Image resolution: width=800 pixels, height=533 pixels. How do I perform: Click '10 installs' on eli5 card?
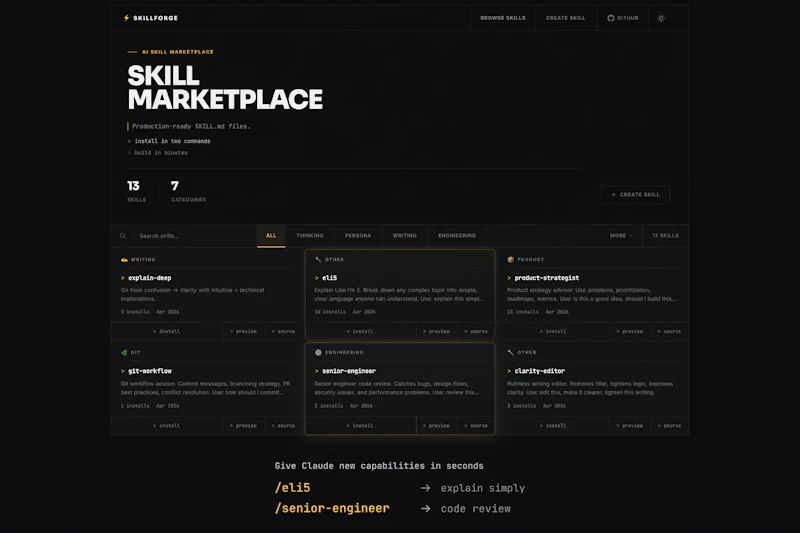pyautogui.click(x=330, y=312)
